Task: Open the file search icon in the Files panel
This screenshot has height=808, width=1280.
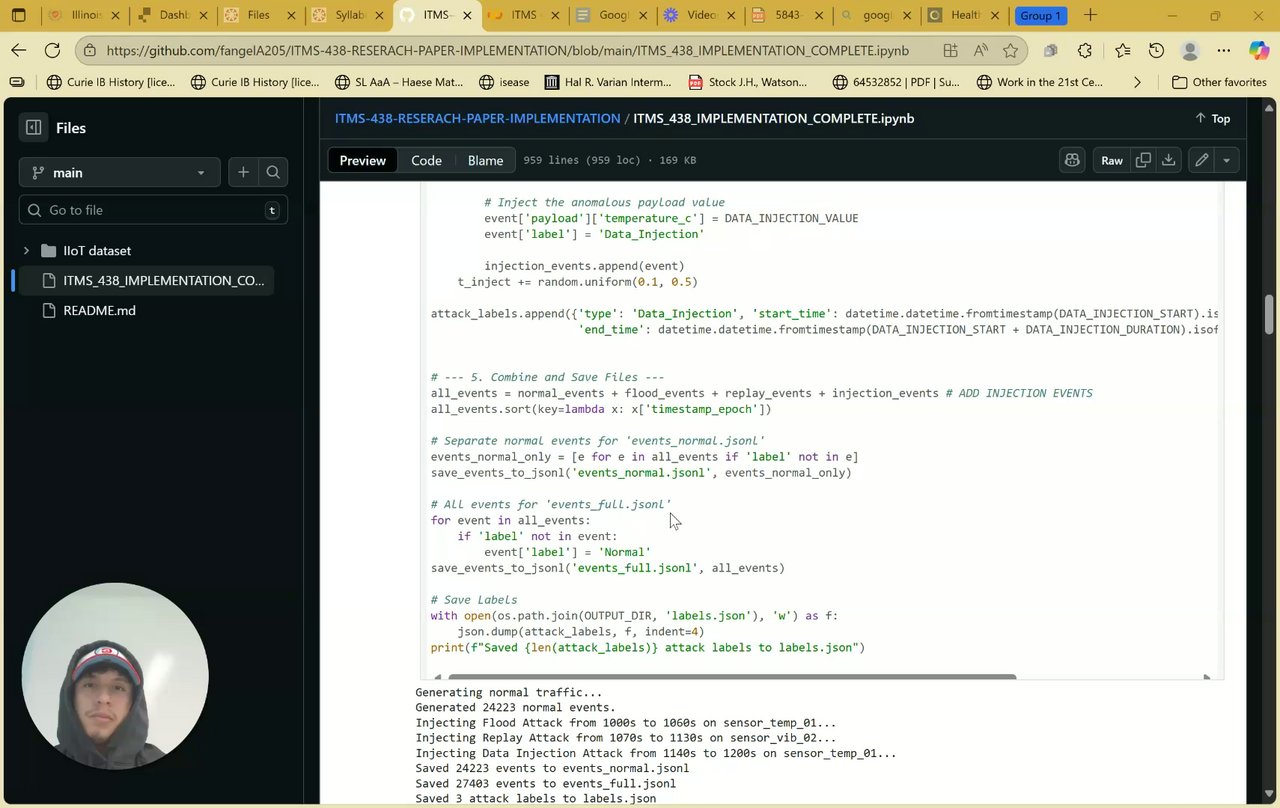Action: click(x=273, y=172)
